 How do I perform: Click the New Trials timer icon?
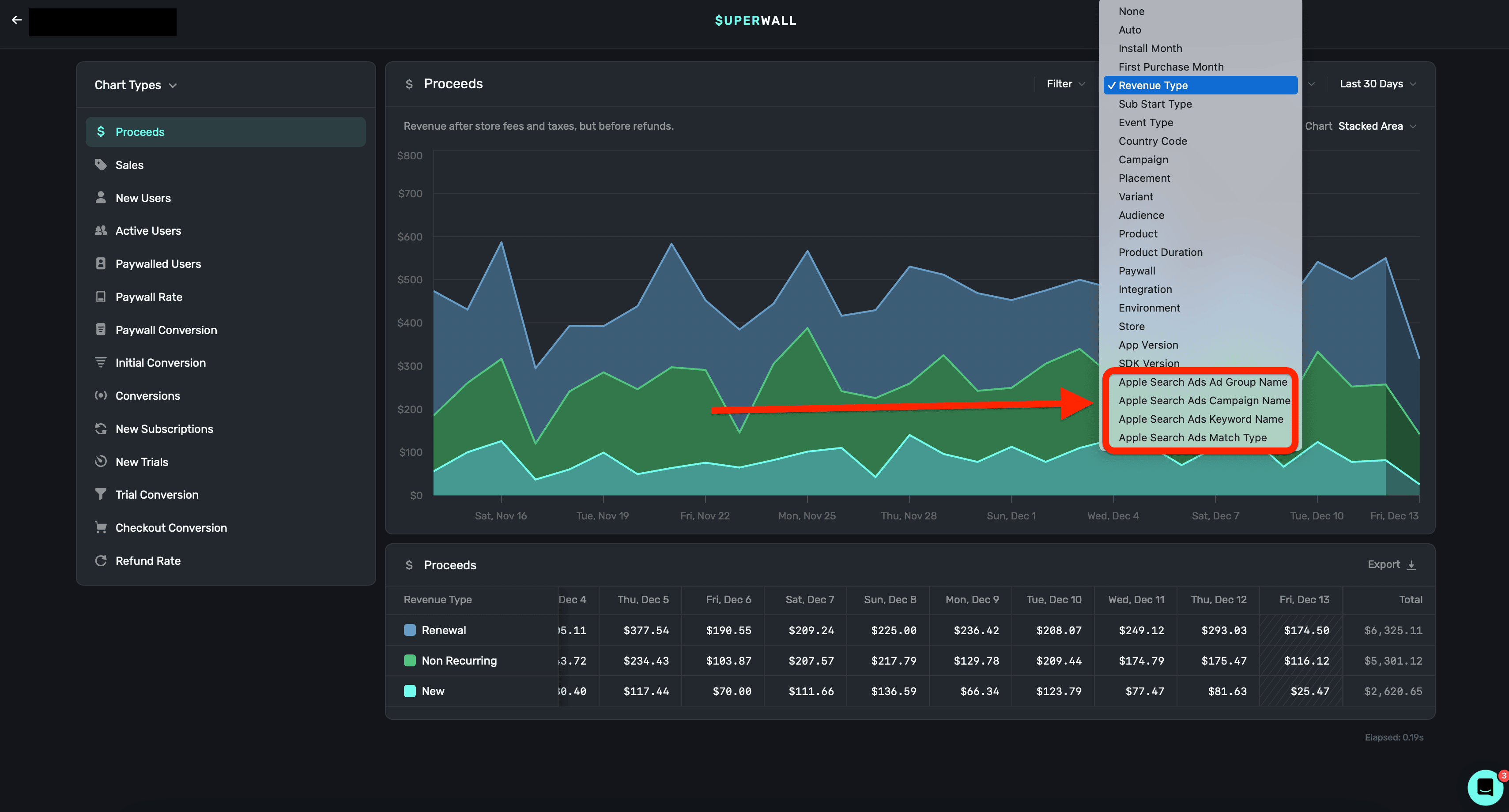click(x=101, y=461)
